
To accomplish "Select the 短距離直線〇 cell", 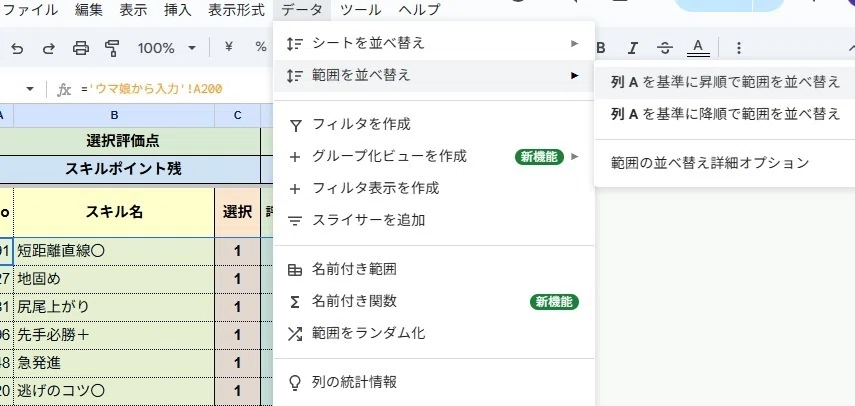I will click(x=114, y=251).
